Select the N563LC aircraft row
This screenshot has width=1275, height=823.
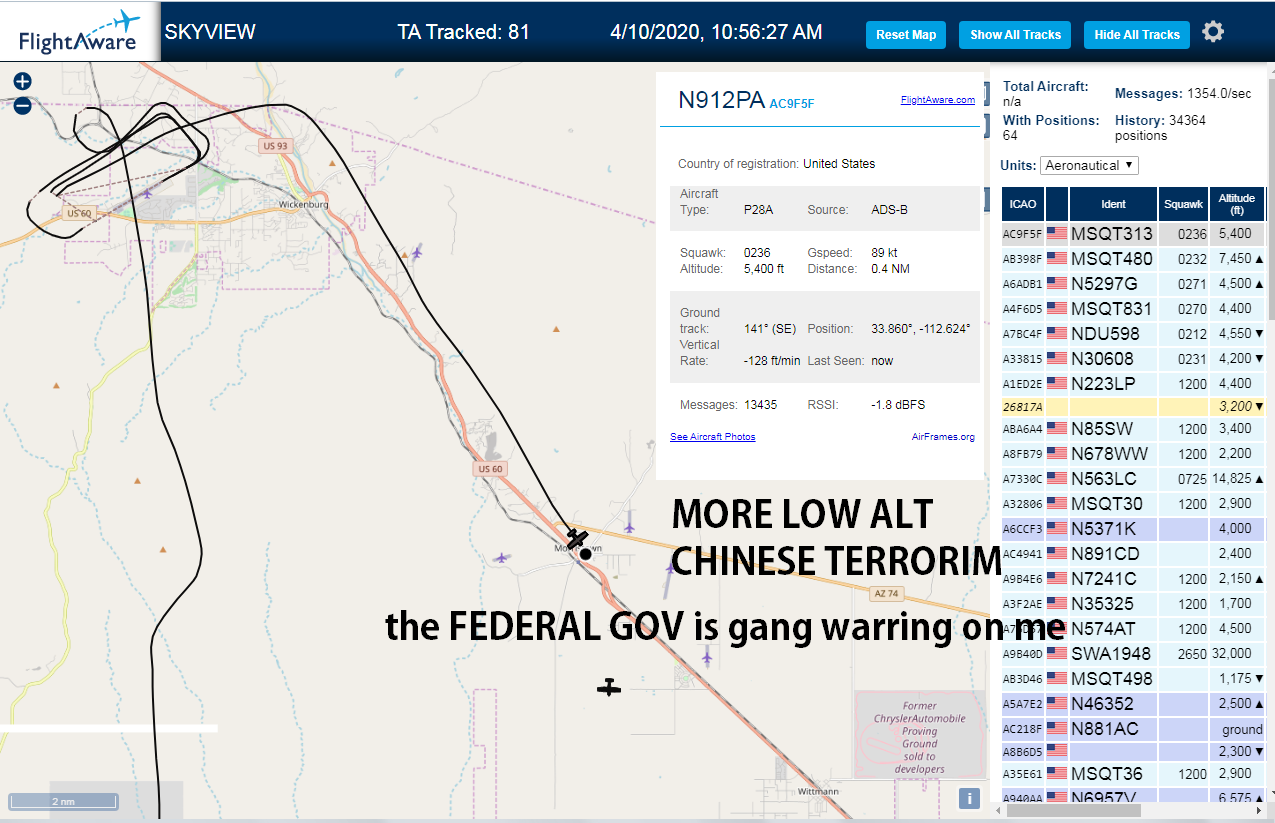coord(1133,479)
